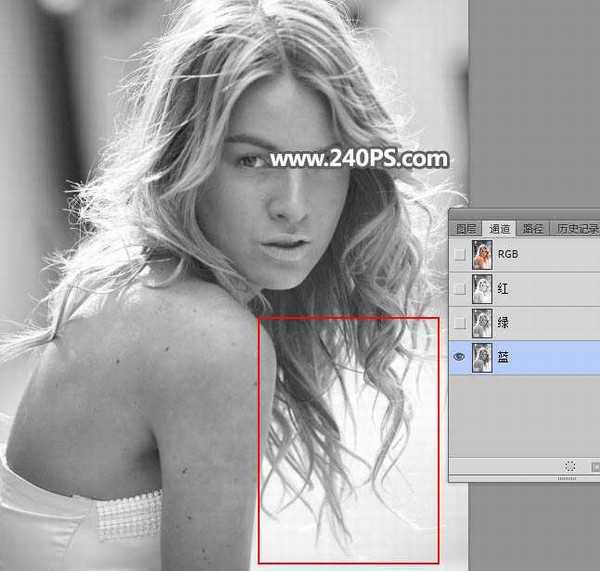Toggle visibility of the 绿 channel
This screenshot has height=571, width=600.
(459, 323)
